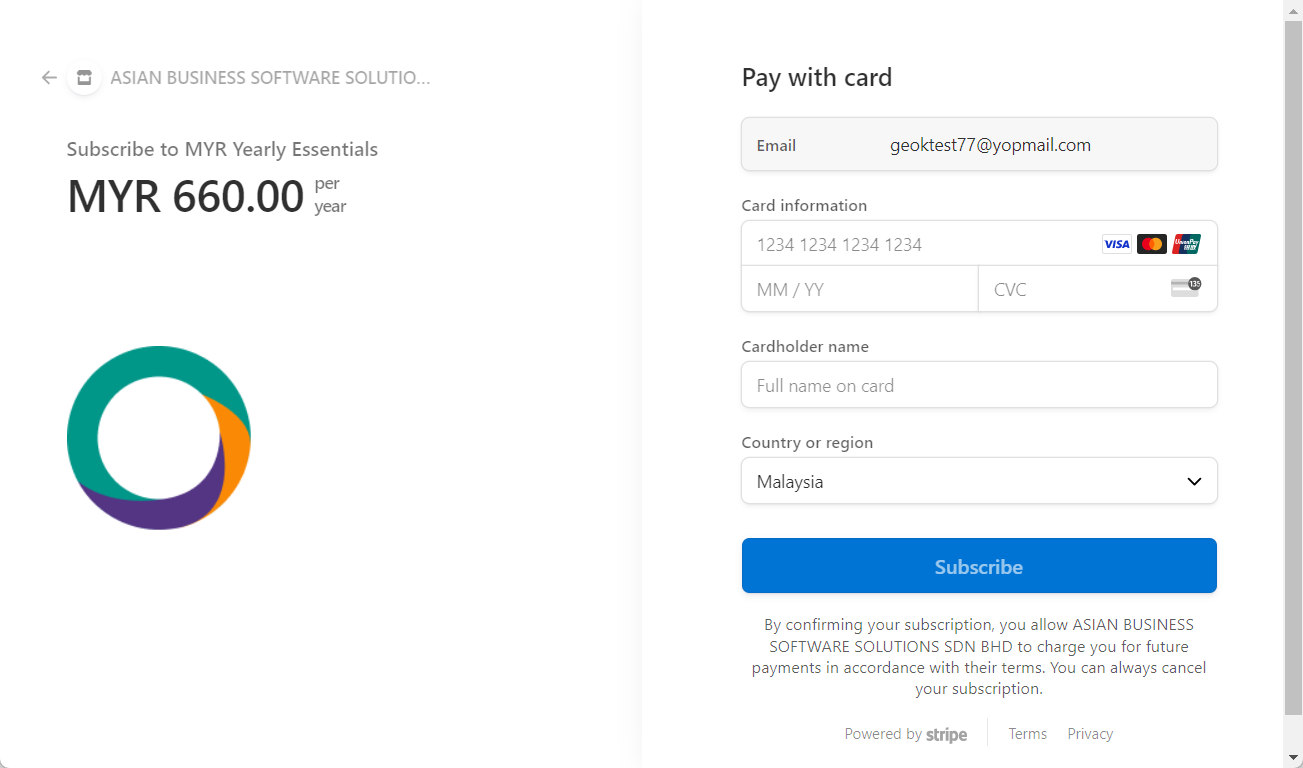Click the Visa card logo
This screenshot has height=768, width=1303.
click(x=1116, y=244)
